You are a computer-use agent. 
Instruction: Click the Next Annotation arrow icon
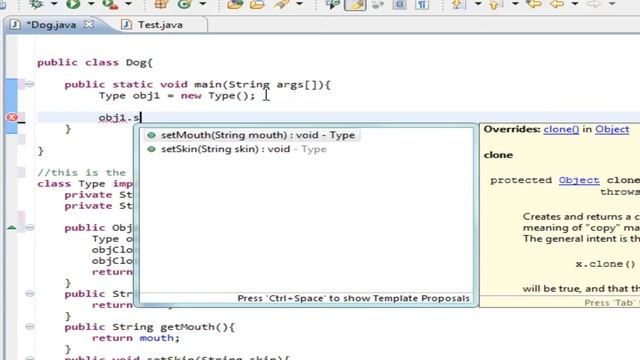coord(458,4)
